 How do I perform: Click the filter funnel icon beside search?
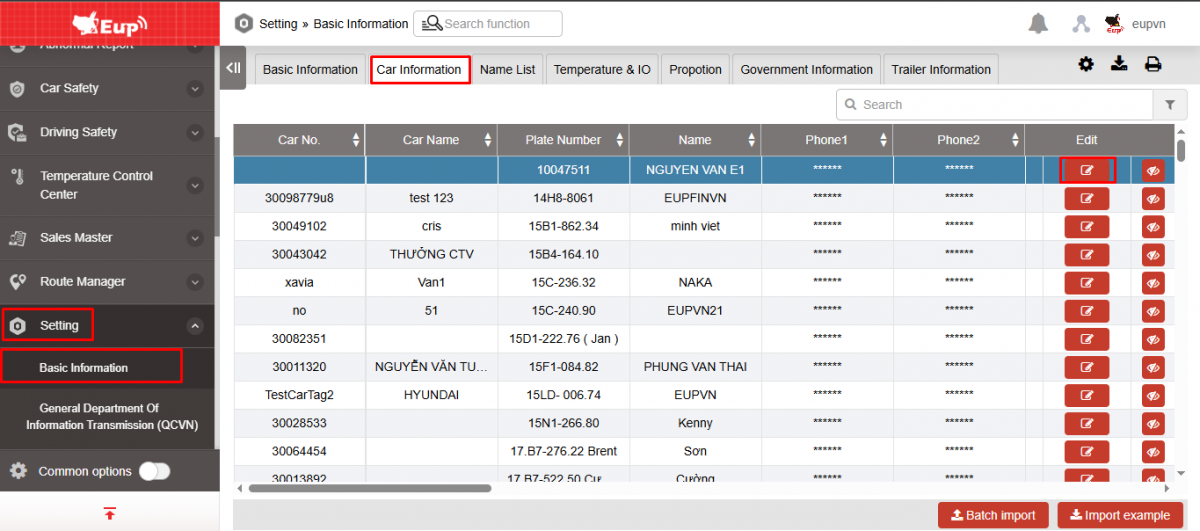1169,104
